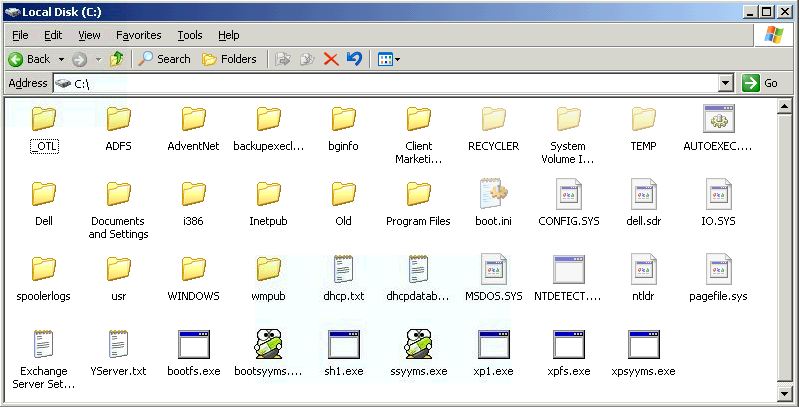Select the ADFS folder
The image size is (799, 407).
(x=118, y=129)
